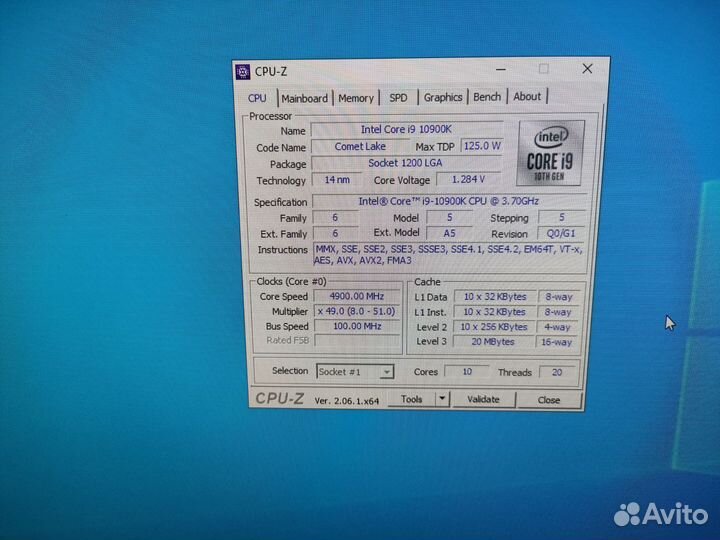This screenshot has width=720, height=540.
Task: Click the Instructions list starting with MMX
Action: 449,255
